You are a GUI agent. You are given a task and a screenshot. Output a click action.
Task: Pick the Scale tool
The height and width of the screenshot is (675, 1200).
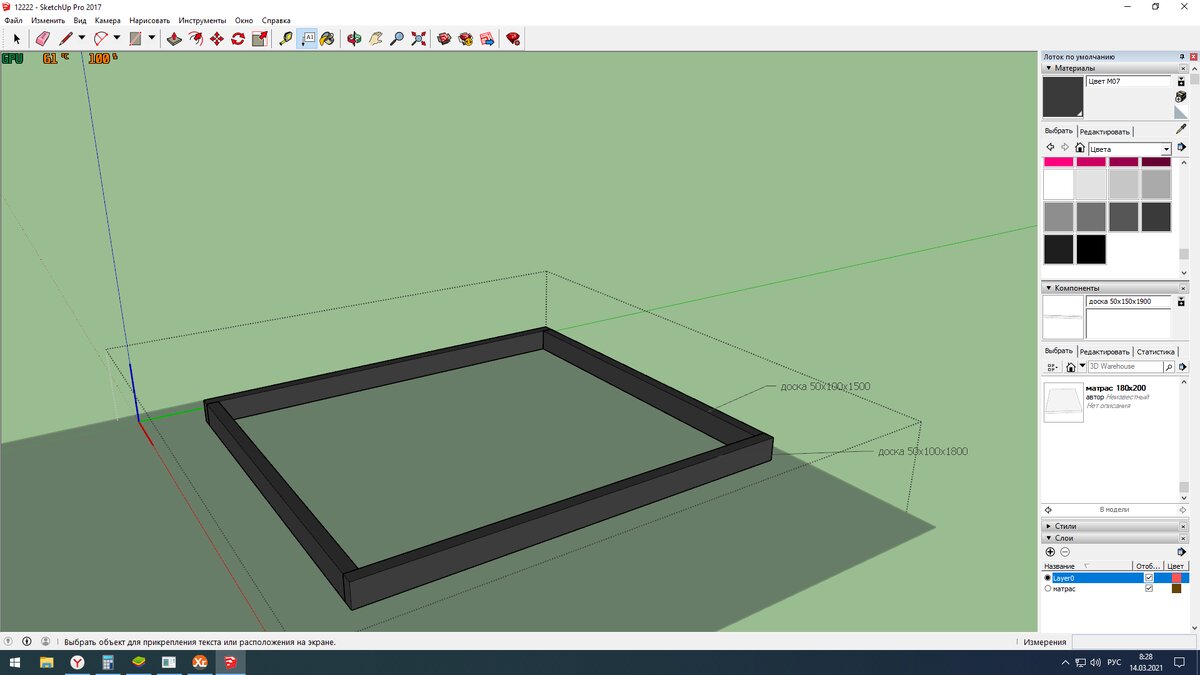pyautogui.click(x=260, y=39)
